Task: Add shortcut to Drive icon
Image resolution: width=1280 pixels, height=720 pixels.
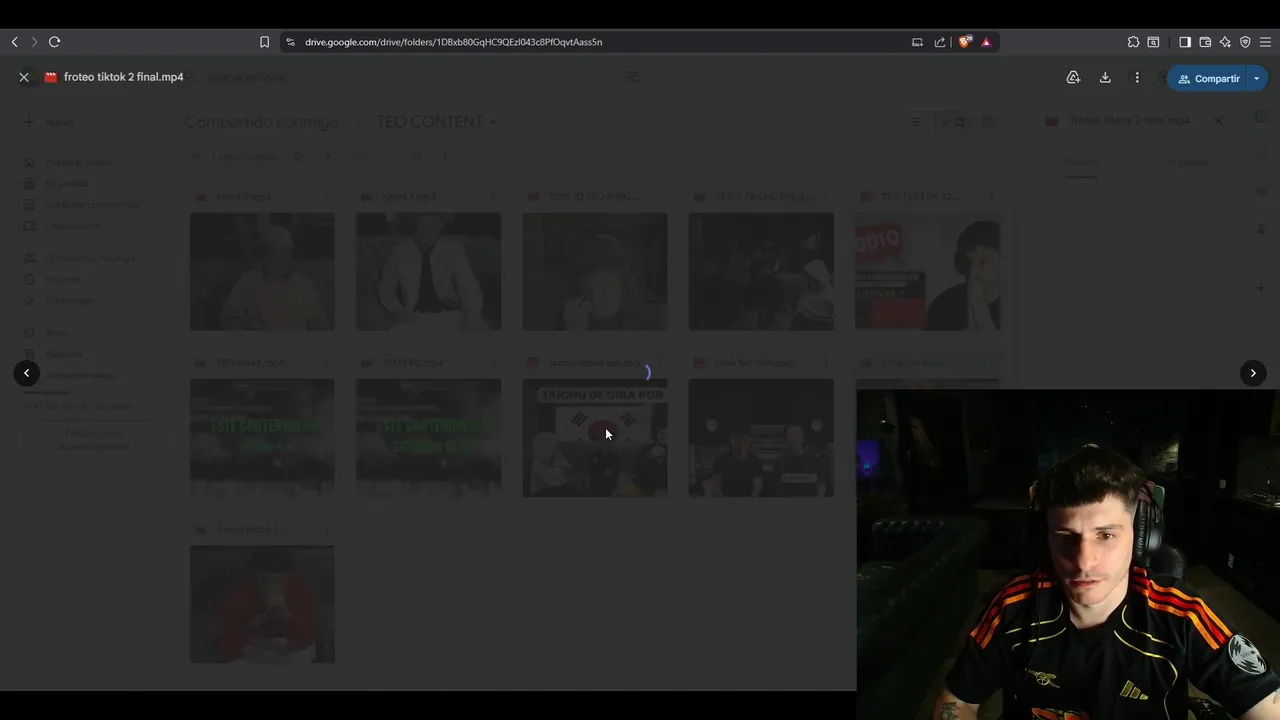Action: coord(1073,78)
